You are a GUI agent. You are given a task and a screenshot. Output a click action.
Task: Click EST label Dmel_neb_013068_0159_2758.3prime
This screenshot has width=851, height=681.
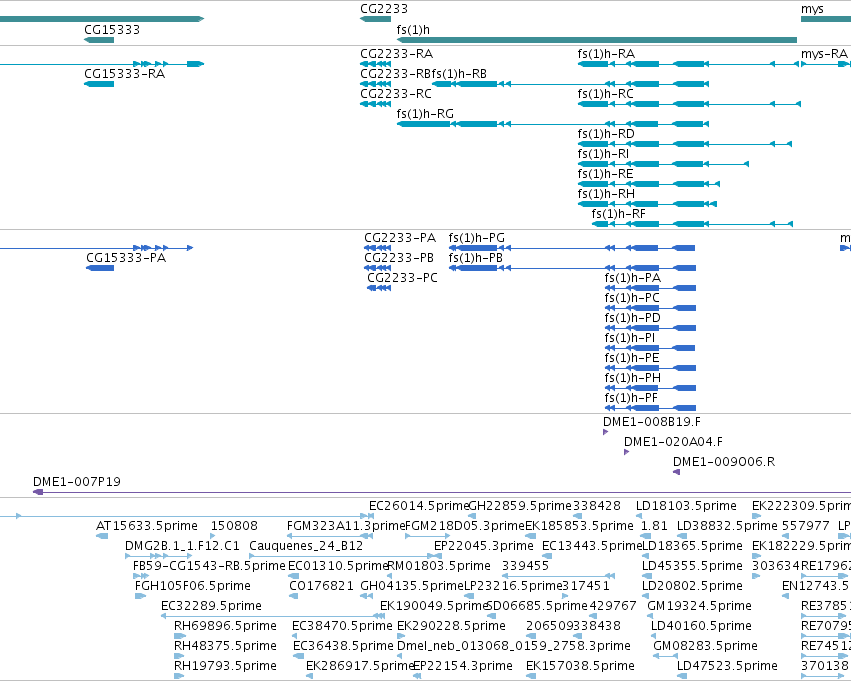pyautogui.click(x=514, y=647)
